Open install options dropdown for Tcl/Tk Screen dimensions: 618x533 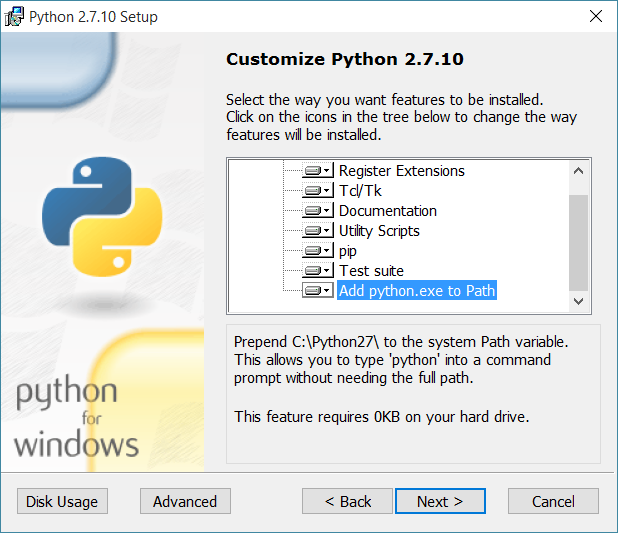[x=318, y=191]
